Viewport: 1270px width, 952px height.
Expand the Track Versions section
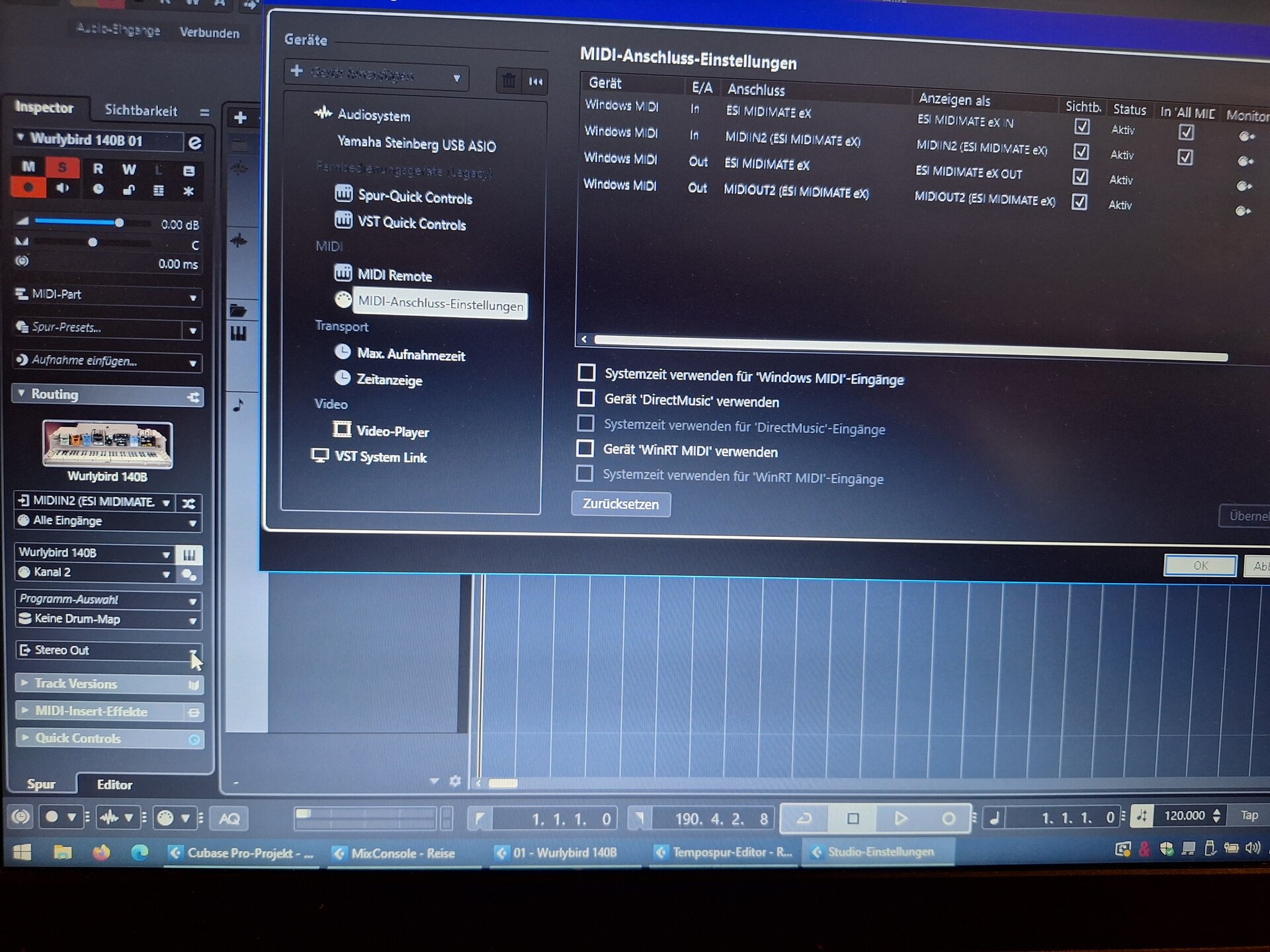[x=109, y=684]
